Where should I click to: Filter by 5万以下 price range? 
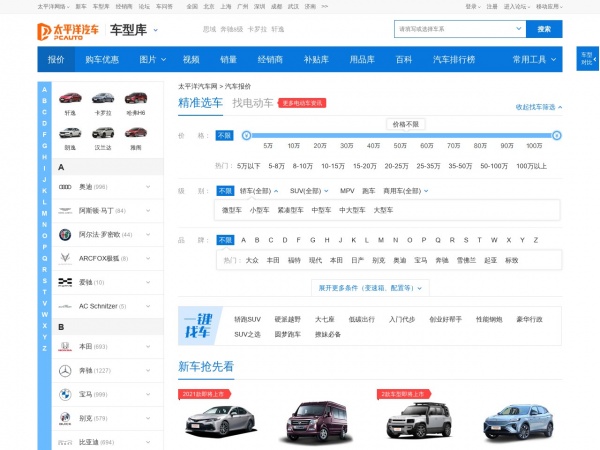248,166
